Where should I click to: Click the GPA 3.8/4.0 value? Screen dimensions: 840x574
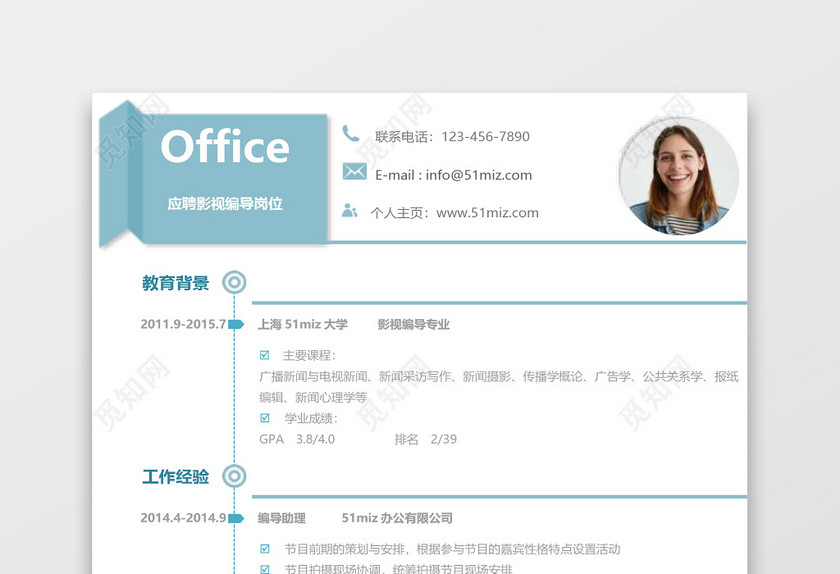(297, 439)
